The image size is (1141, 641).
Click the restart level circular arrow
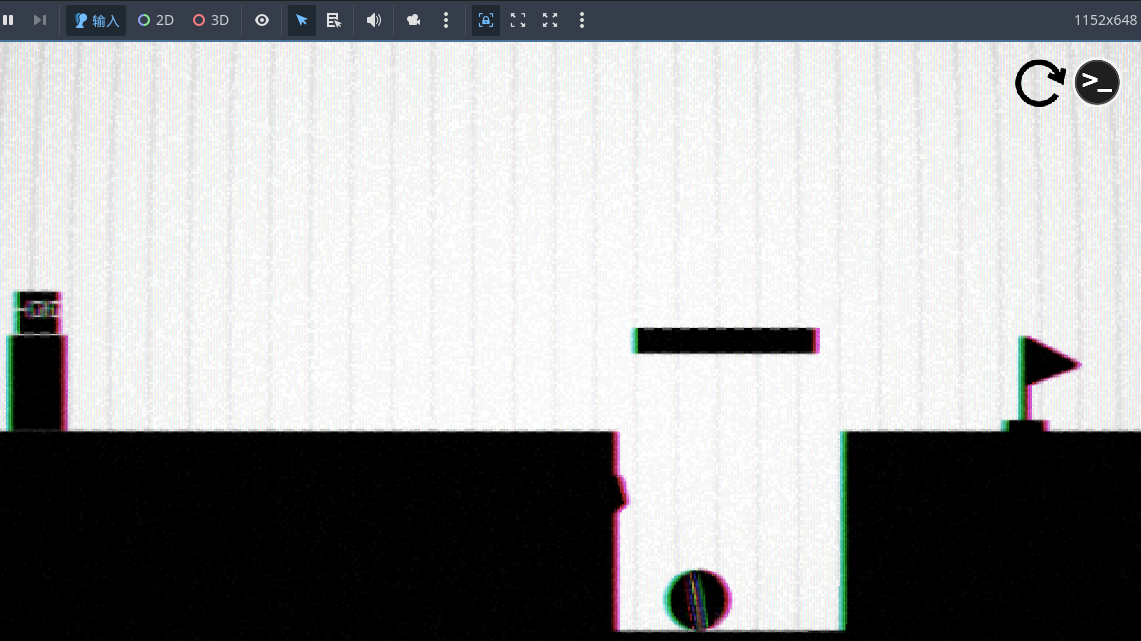[1040, 83]
